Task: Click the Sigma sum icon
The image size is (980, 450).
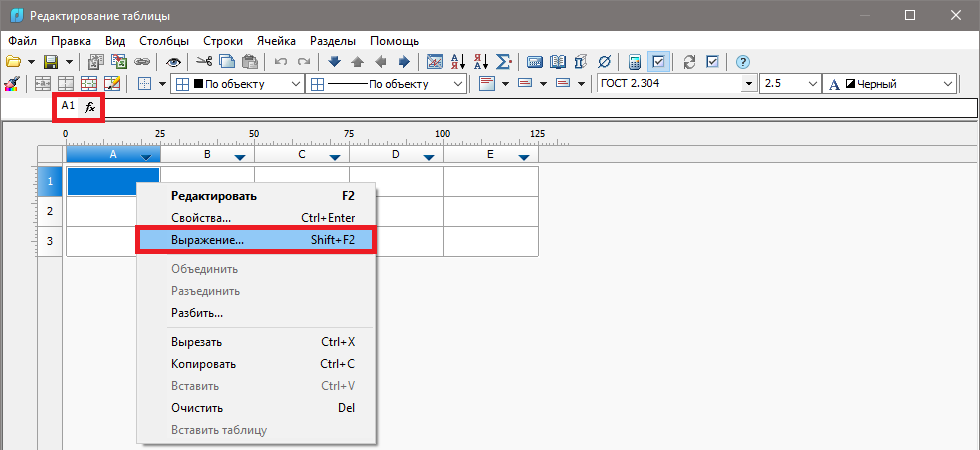Action: (x=503, y=62)
